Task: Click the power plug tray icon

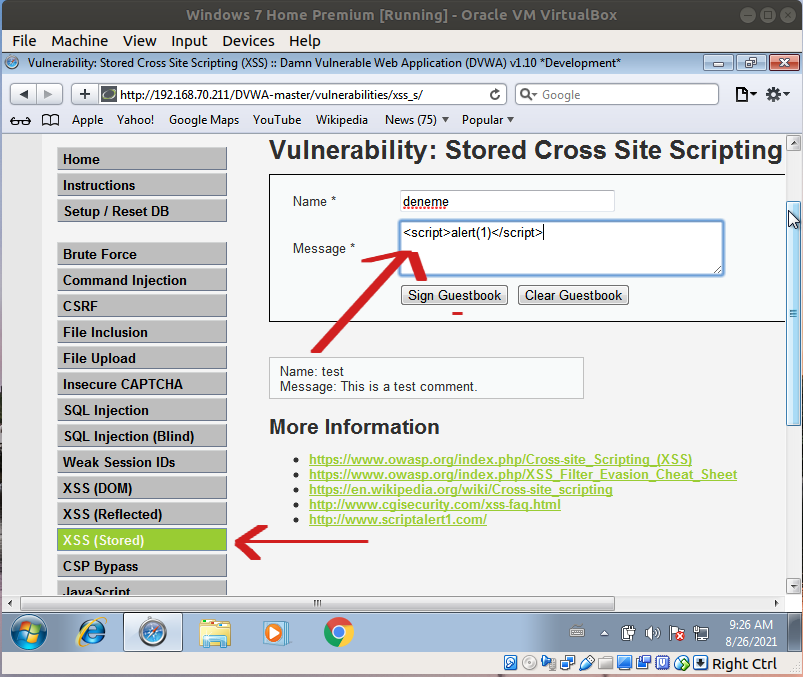Action: click(x=628, y=633)
